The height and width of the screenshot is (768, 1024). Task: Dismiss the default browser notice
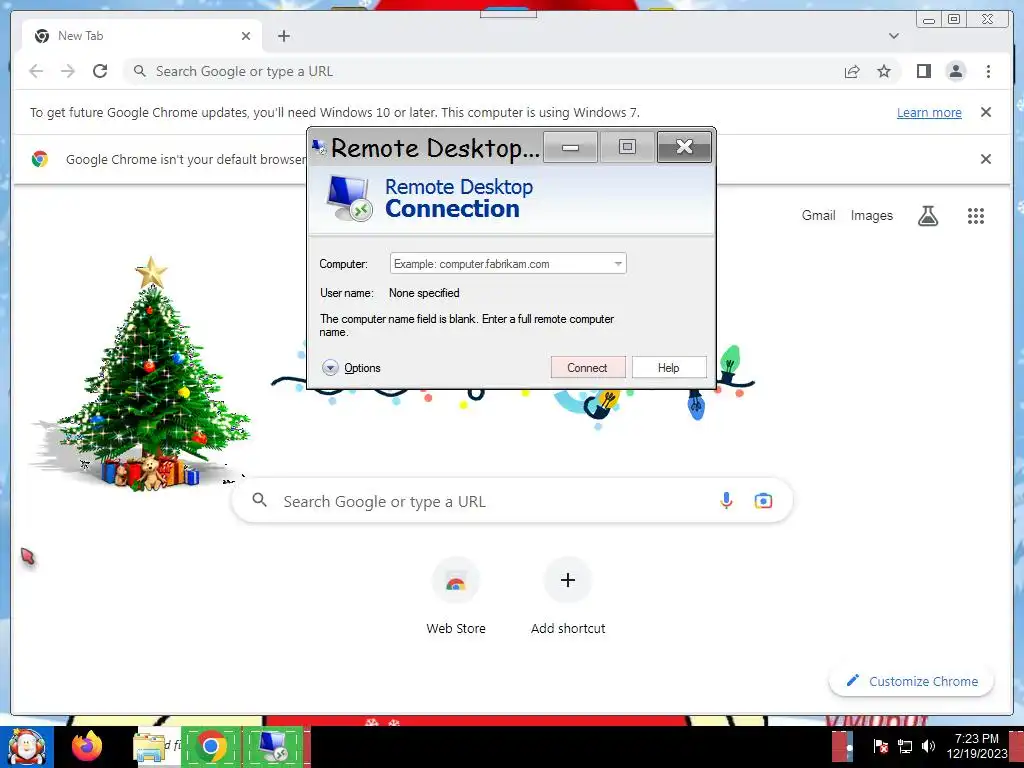pyautogui.click(x=986, y=159)
